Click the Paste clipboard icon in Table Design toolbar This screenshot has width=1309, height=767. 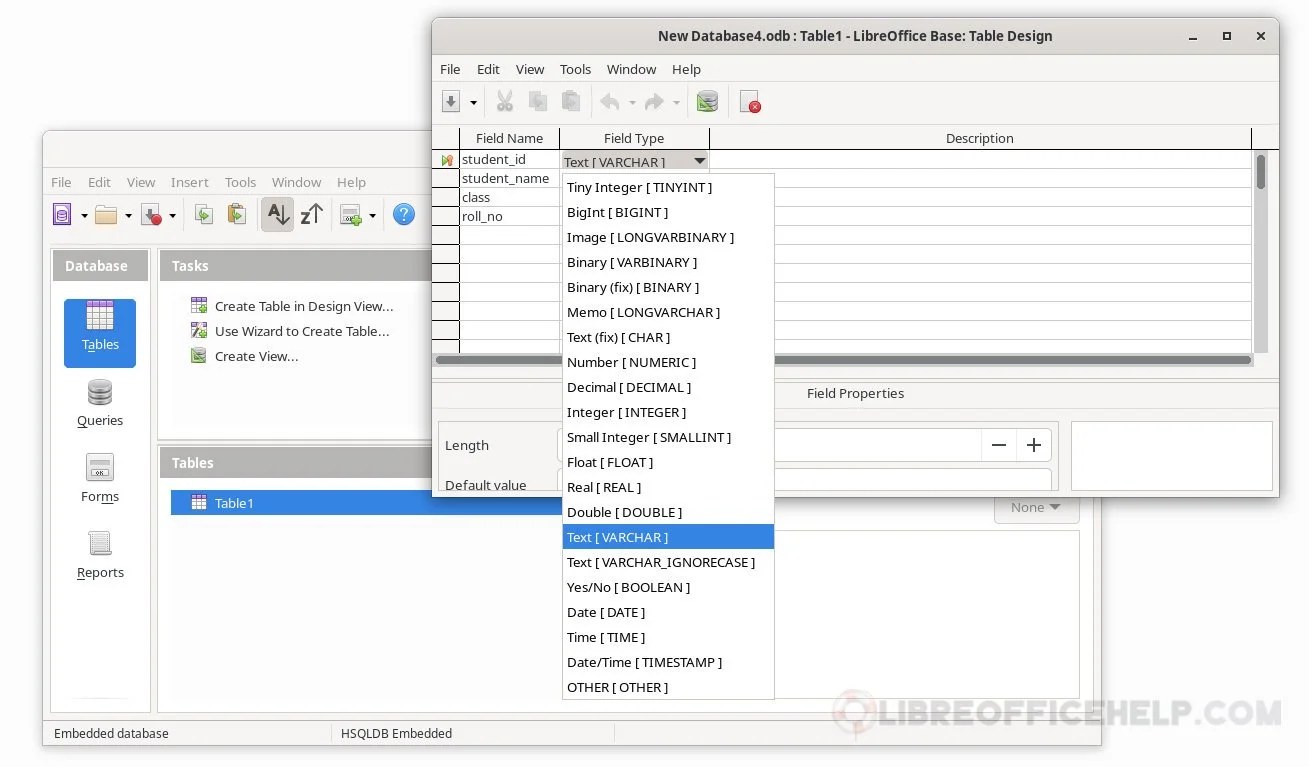571,102
